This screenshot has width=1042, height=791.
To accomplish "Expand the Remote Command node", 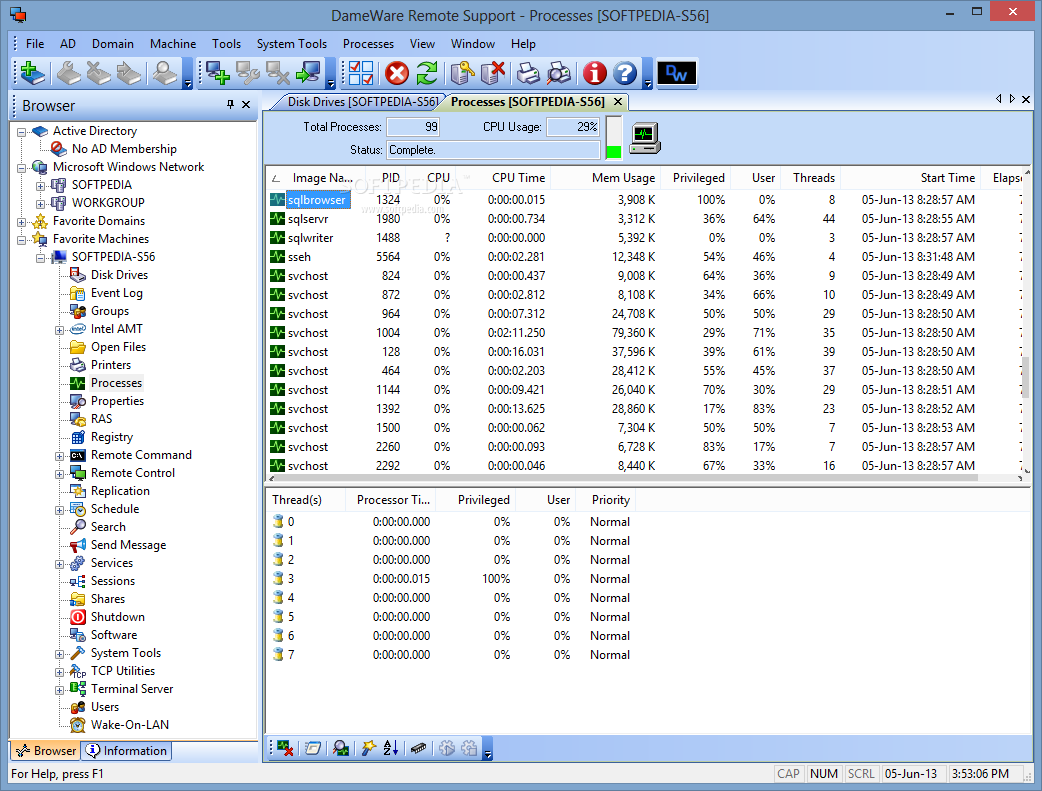I will coord(59,456).
